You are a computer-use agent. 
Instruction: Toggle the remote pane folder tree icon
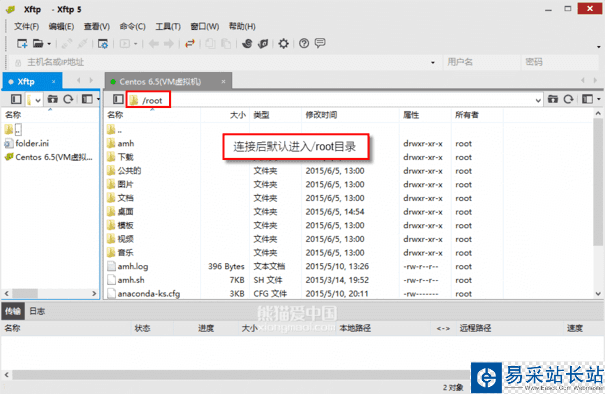click(118, 100)
